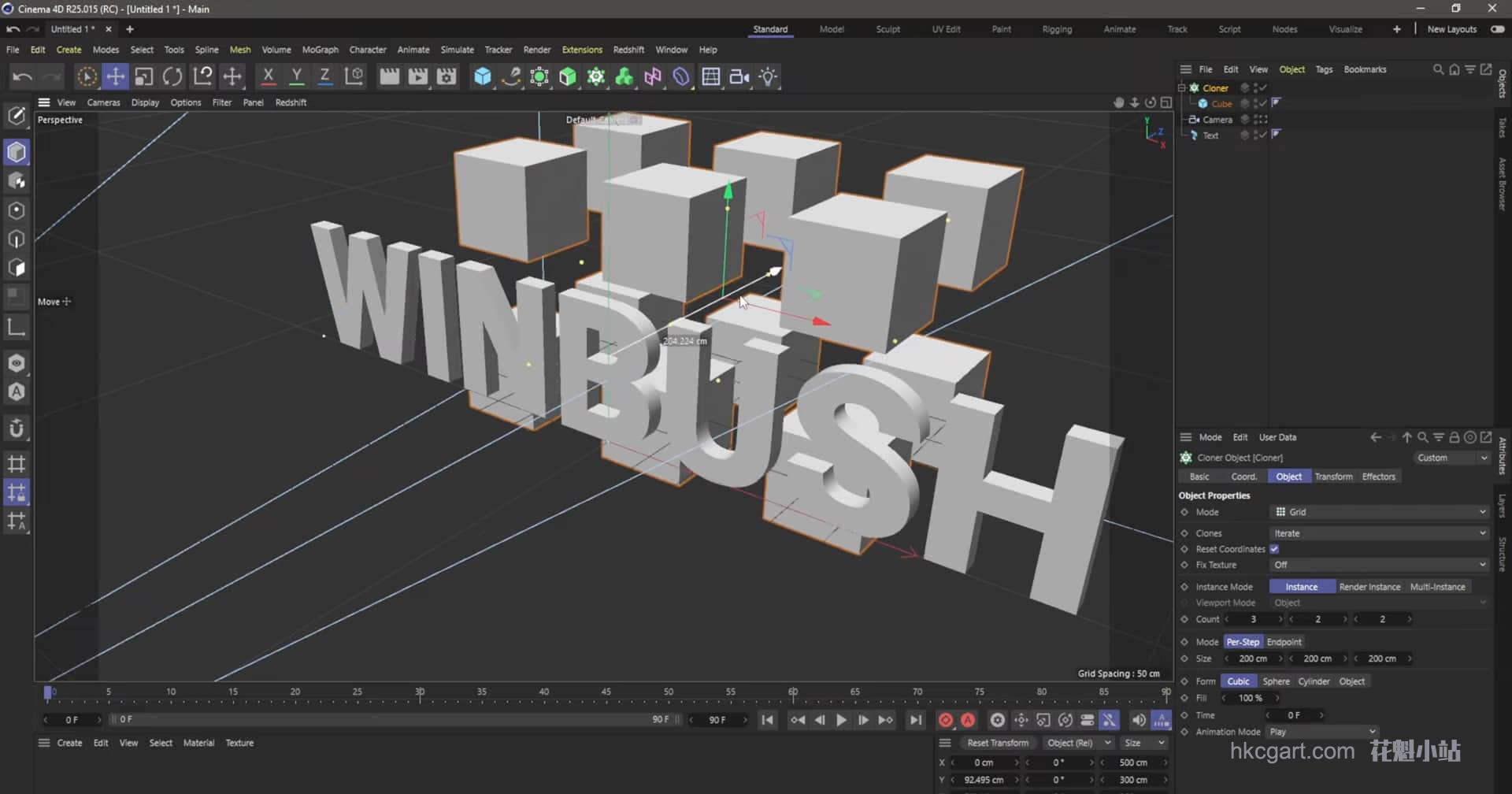Click the MoGraph Cloner toolbar icon
Viewport: 1512px width, 794px height.
(596, 76)
